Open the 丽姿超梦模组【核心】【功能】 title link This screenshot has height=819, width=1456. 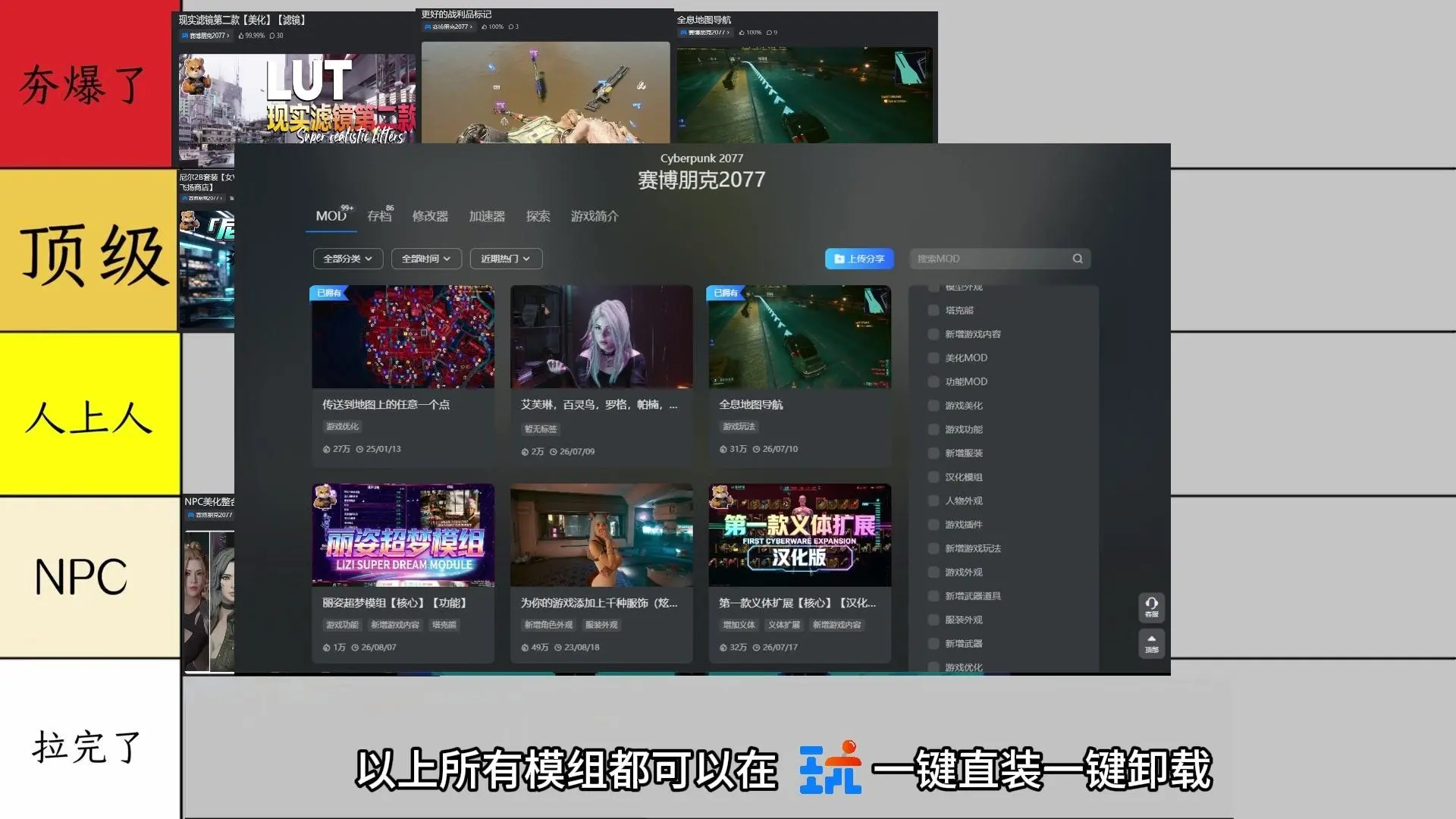click(394, 603)
